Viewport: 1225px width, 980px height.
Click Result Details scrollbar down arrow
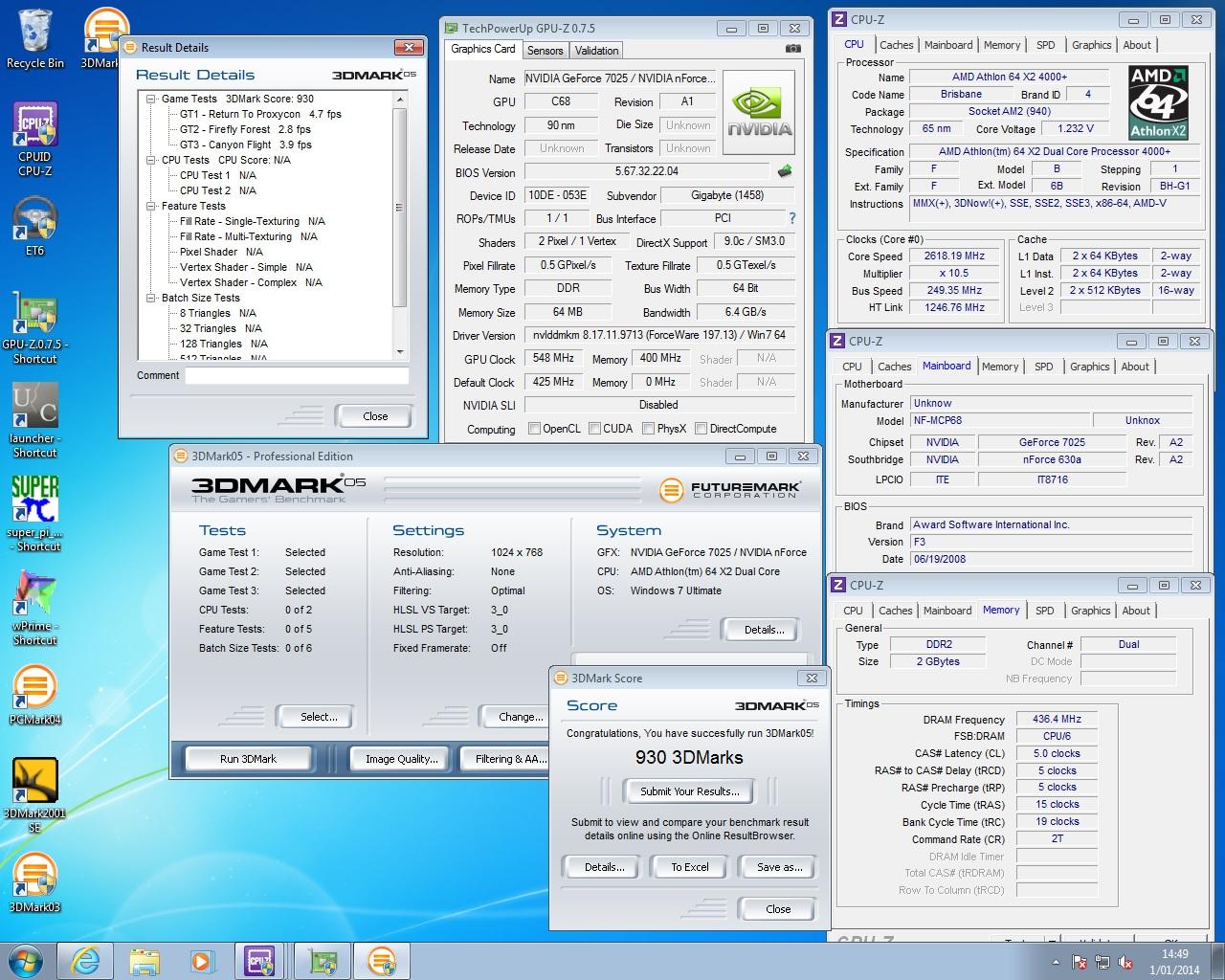400,352
